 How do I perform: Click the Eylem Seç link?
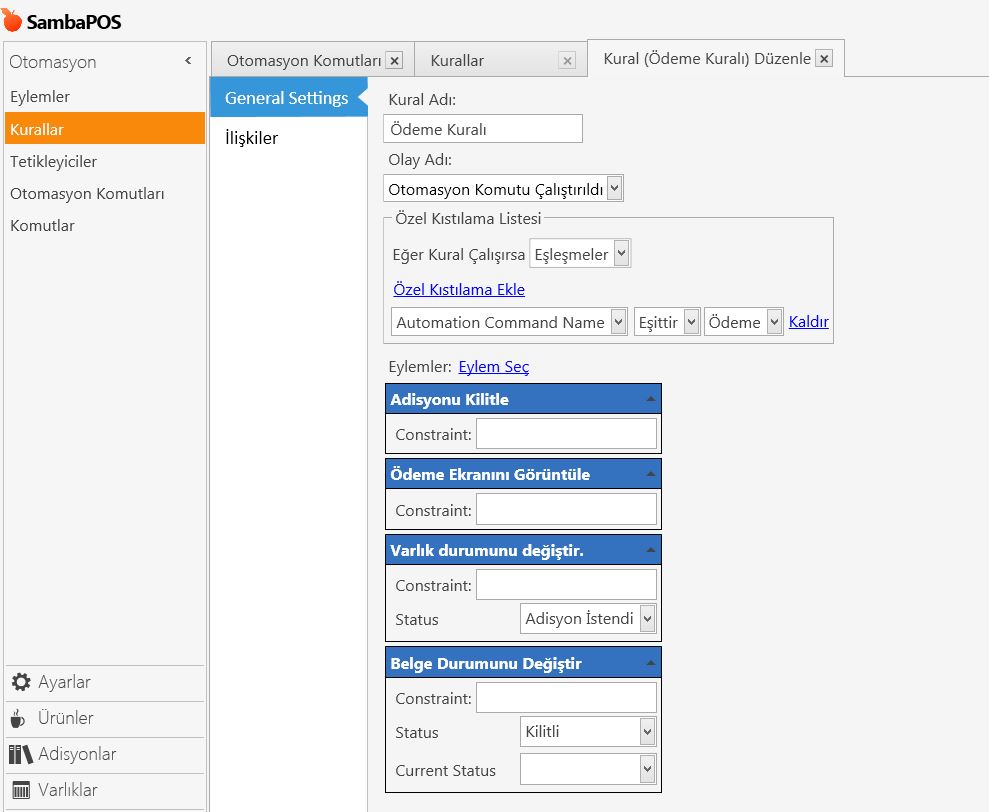pyautogui.click(x=494, y=367)
